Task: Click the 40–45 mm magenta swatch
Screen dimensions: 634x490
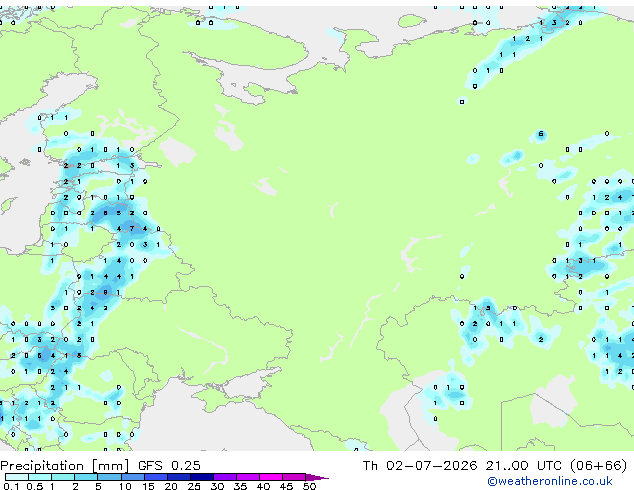Action: tap(271, 477)
